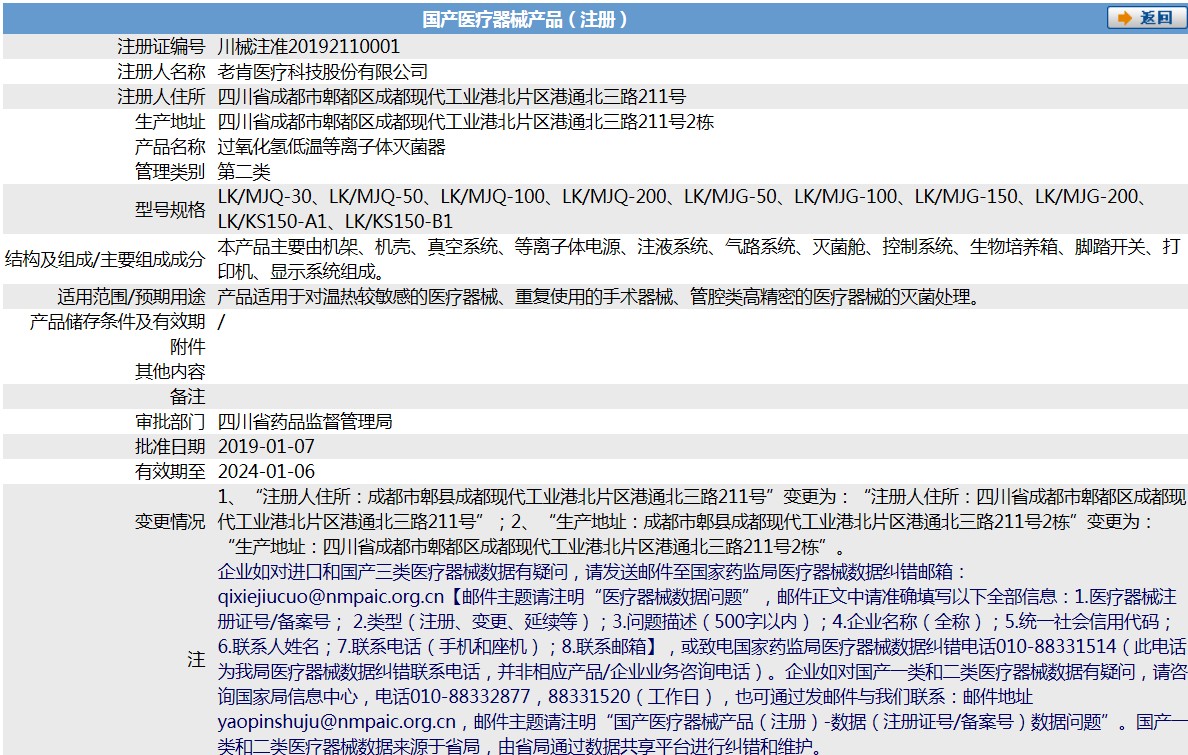Click the 适用范围/预期用途 label
Image resolution: width=1188 pixels, height=755 pixels.
click(x=131, y=296)
